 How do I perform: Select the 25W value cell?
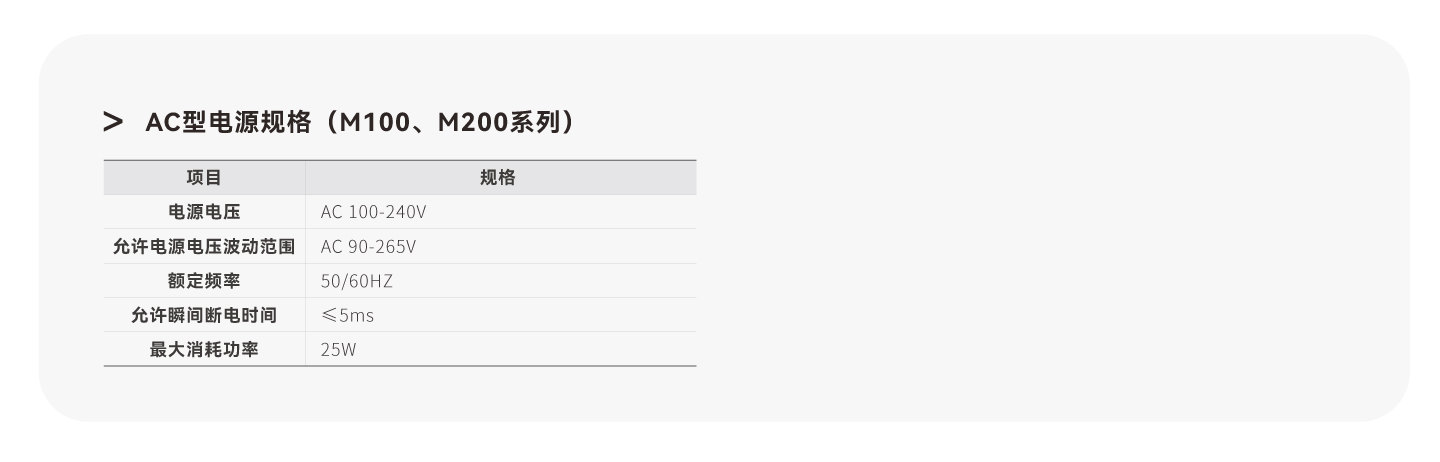(x=339, y=350)
